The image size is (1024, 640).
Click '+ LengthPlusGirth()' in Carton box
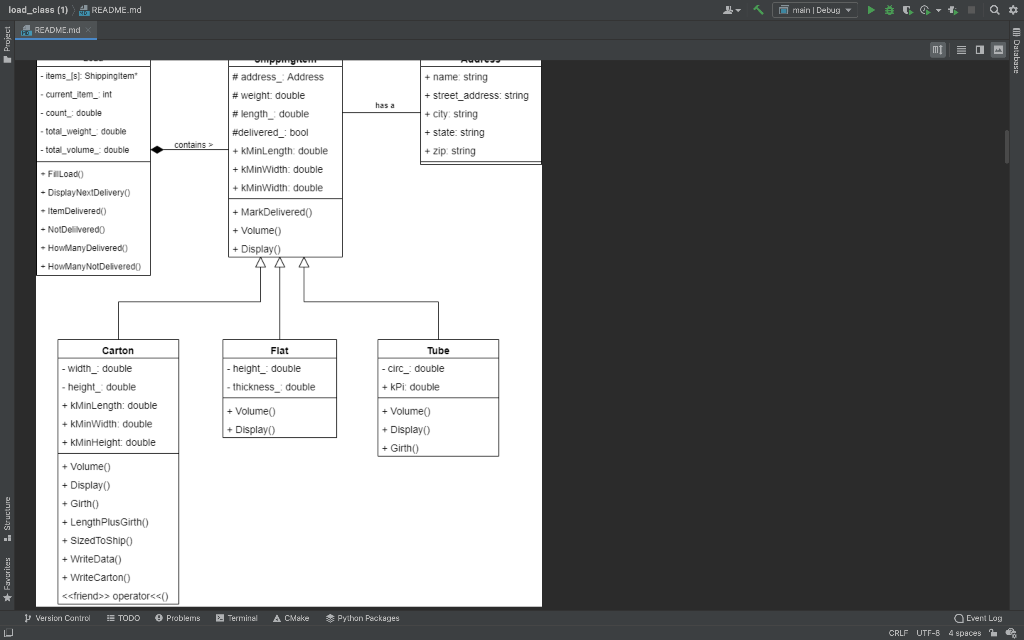click(105, 522)
